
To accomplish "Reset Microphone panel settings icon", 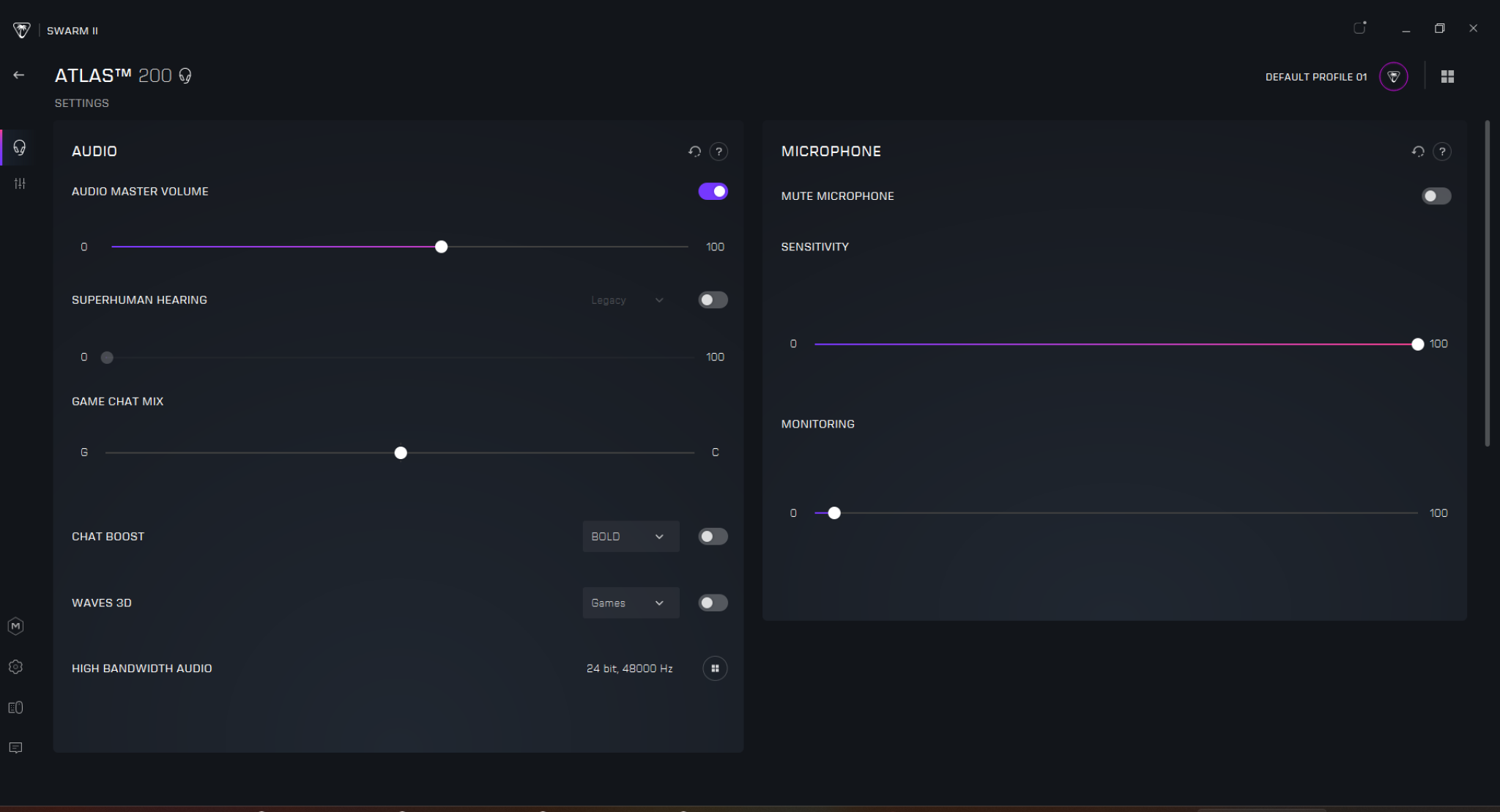I will click(x=1418, y=152).
